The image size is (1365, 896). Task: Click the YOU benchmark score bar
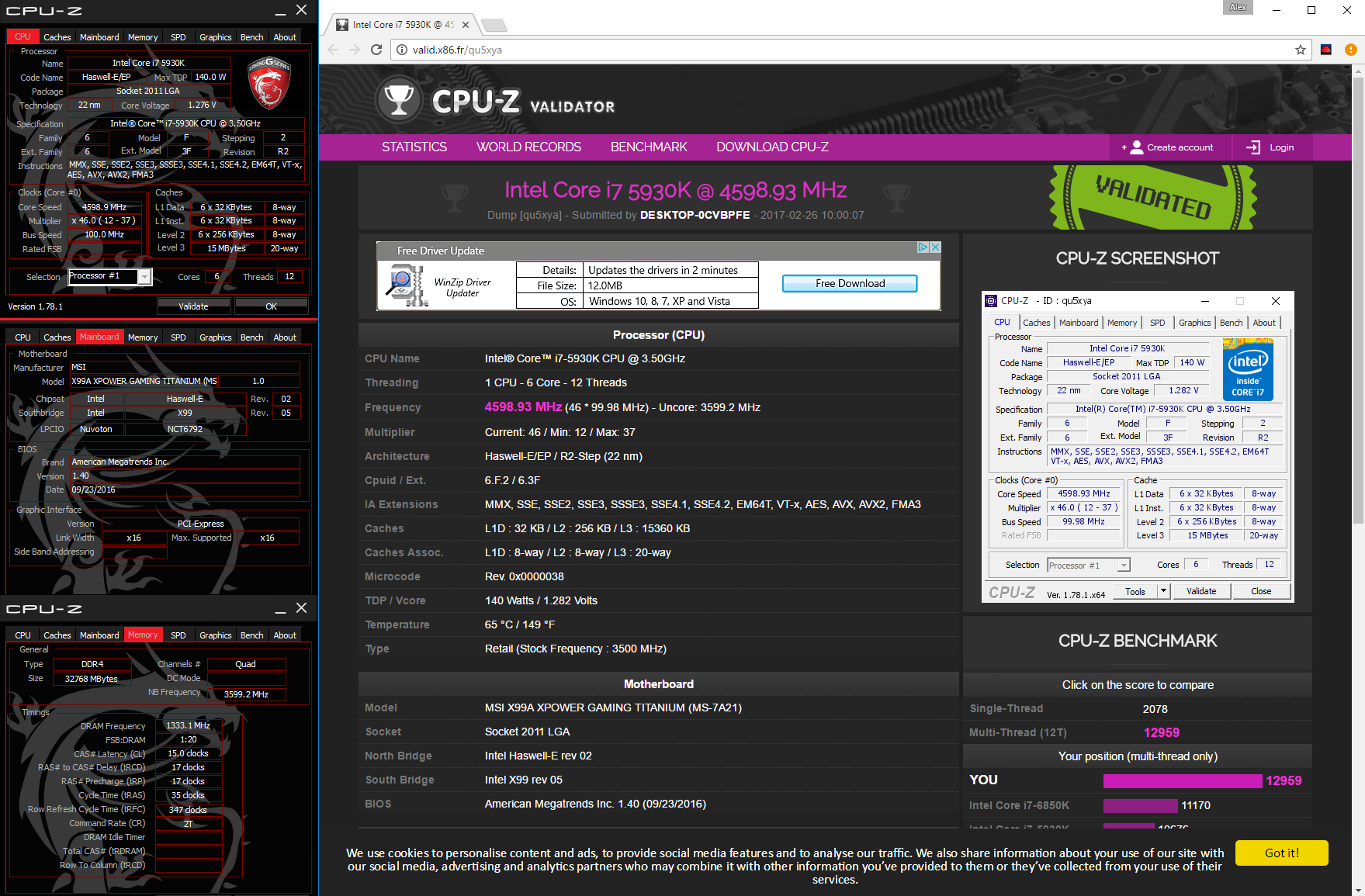coord(1183,781)
